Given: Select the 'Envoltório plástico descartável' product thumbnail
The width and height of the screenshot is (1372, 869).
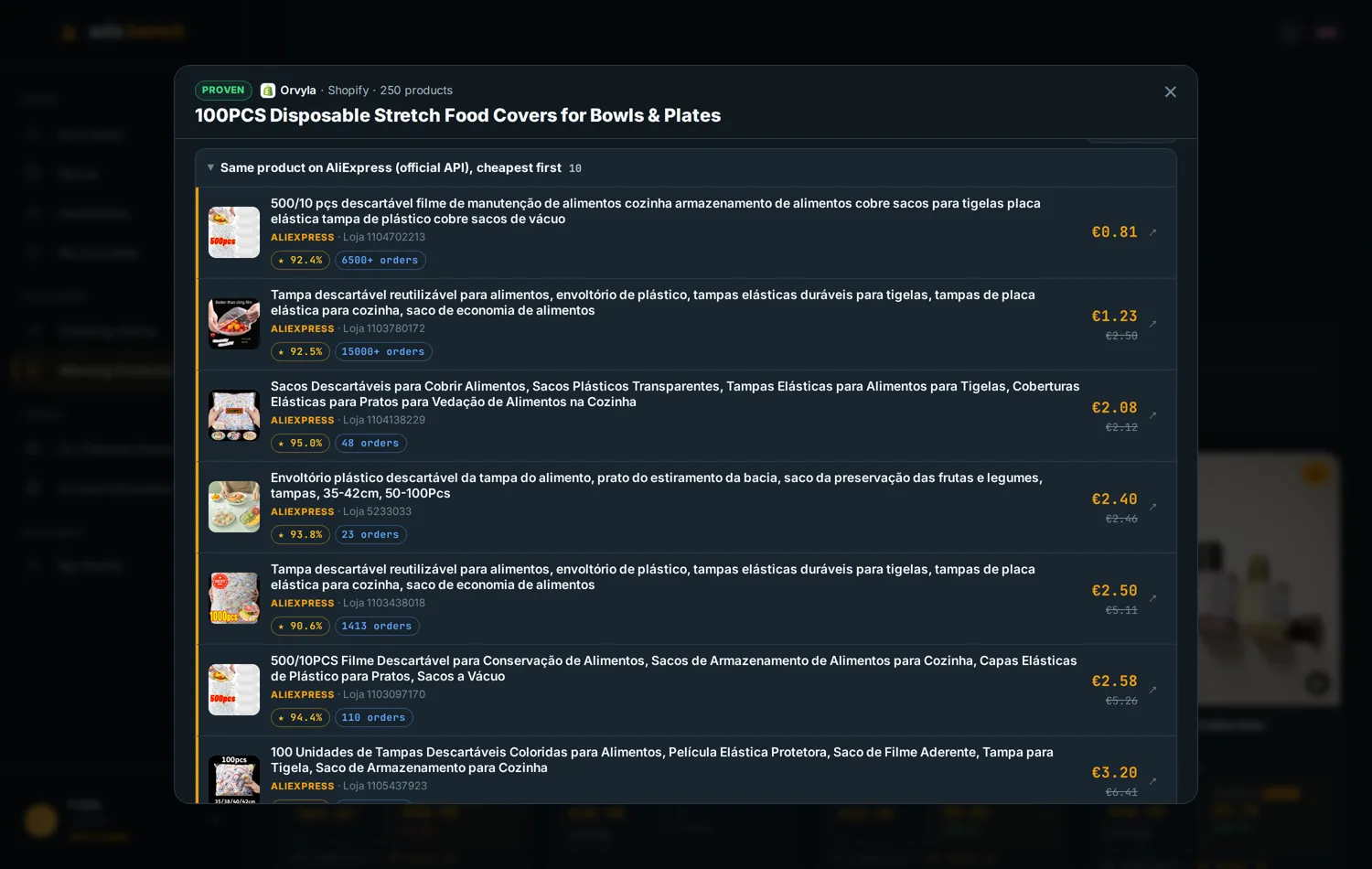Looking at the screenshot, I should pos(234,507).
